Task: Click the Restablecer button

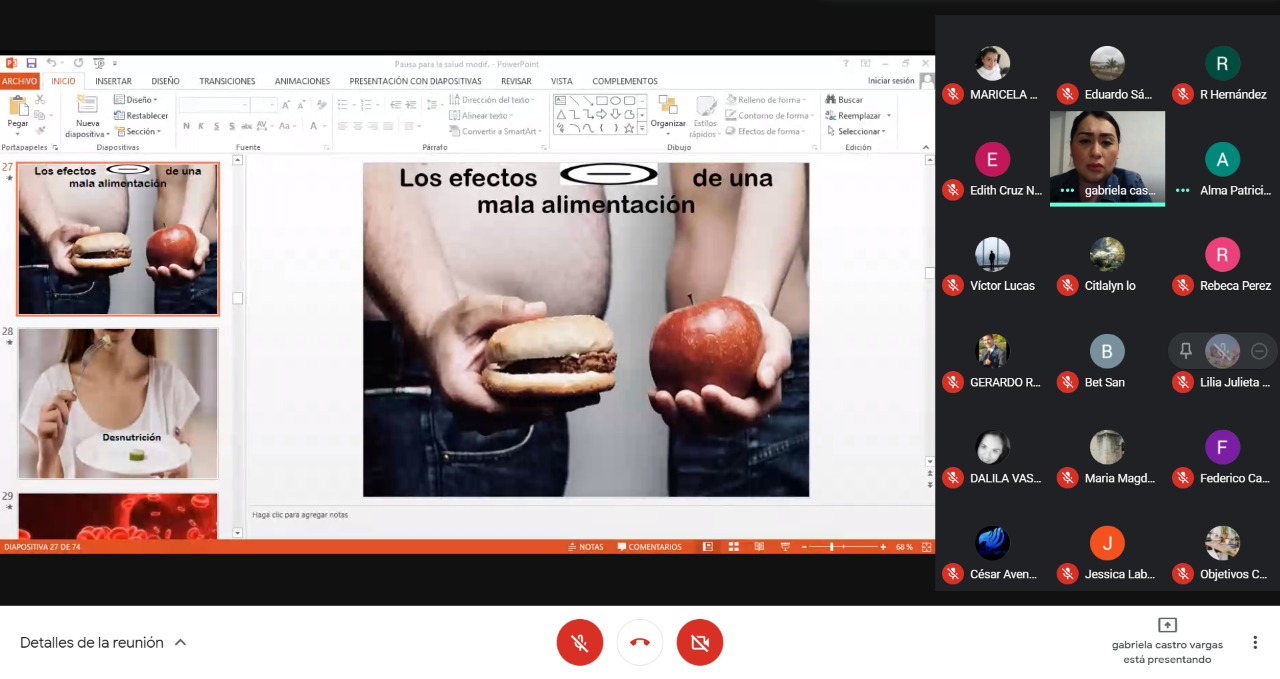Action: (x=142, y=115)
